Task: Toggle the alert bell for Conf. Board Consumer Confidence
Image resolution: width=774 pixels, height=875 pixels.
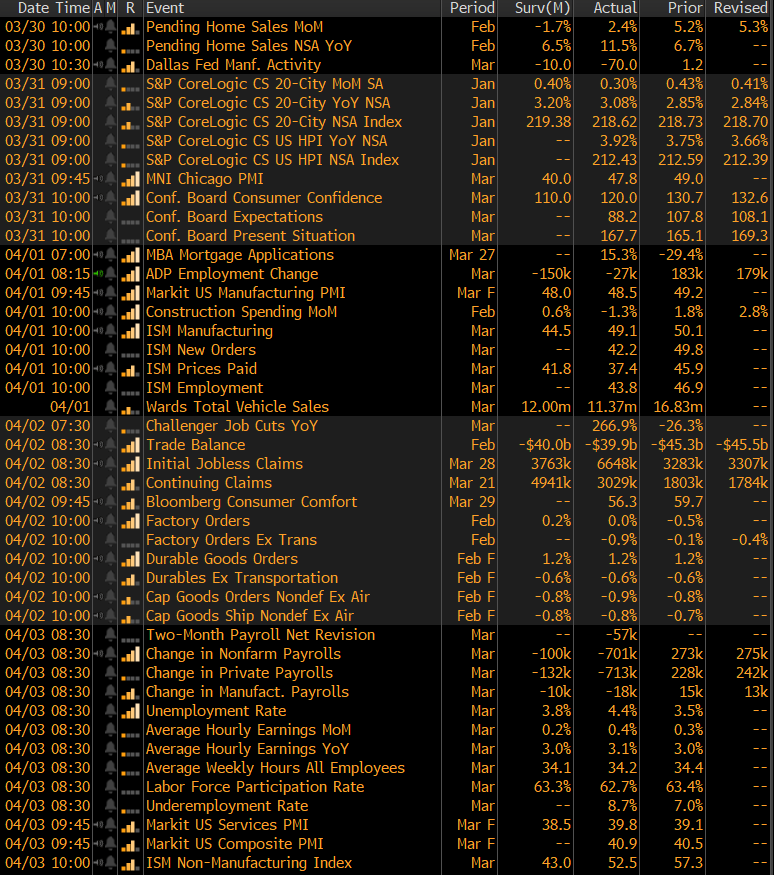Action: pos(110,198)
